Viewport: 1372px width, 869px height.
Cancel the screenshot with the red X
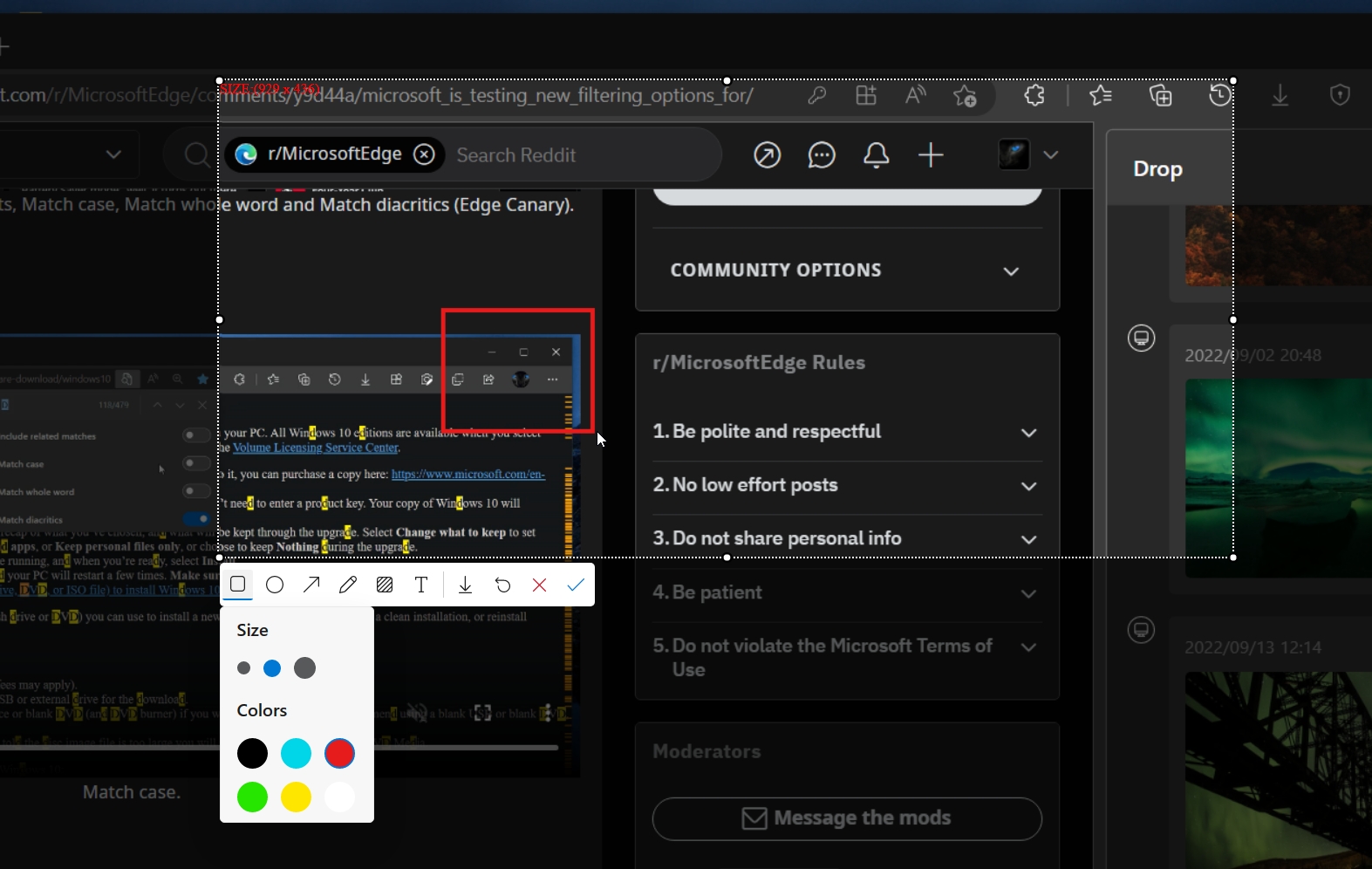539,585
